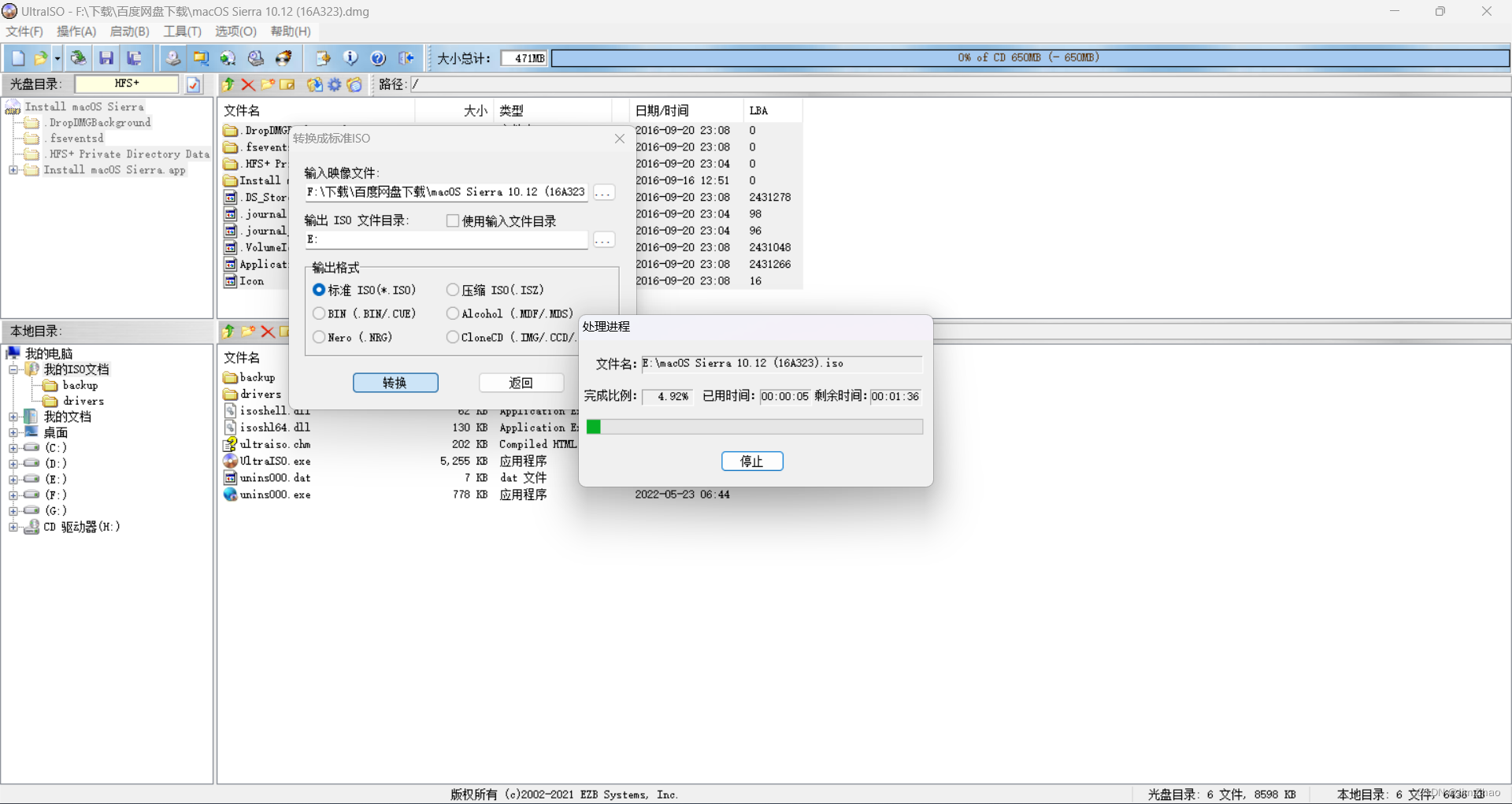Click the disc properties checkmark icon

(x=194, y=84)
